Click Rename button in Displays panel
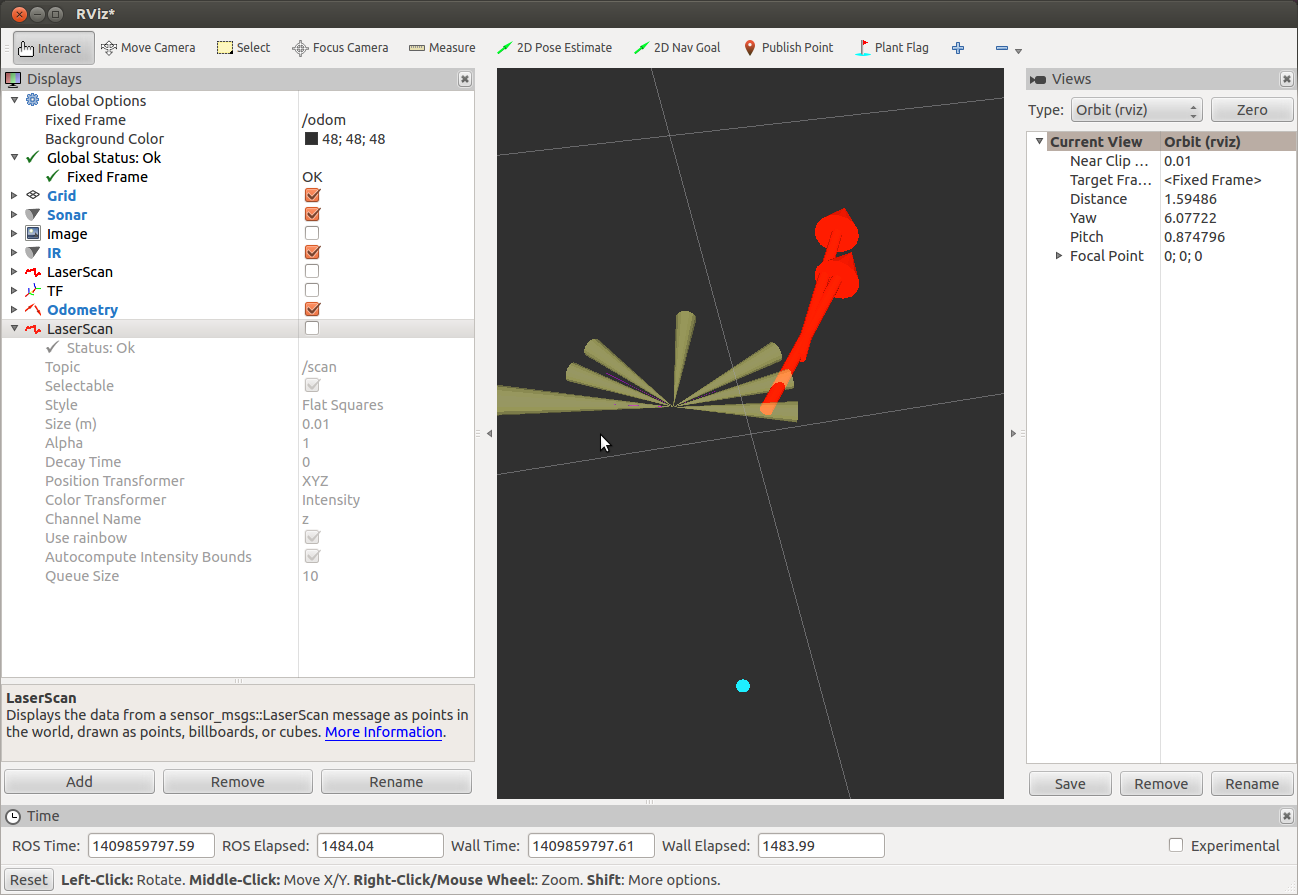This screenshot has height=895, width=1298. pyautogui.click(x=396, y=782)
